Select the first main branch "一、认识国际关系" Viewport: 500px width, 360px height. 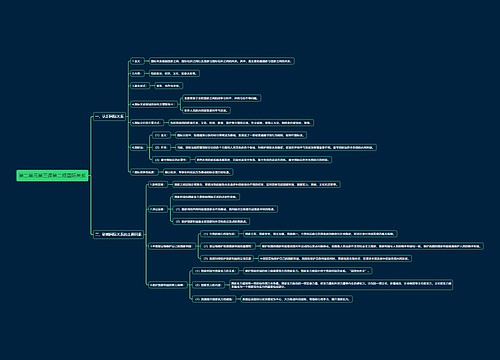click(x=109, y=117)
